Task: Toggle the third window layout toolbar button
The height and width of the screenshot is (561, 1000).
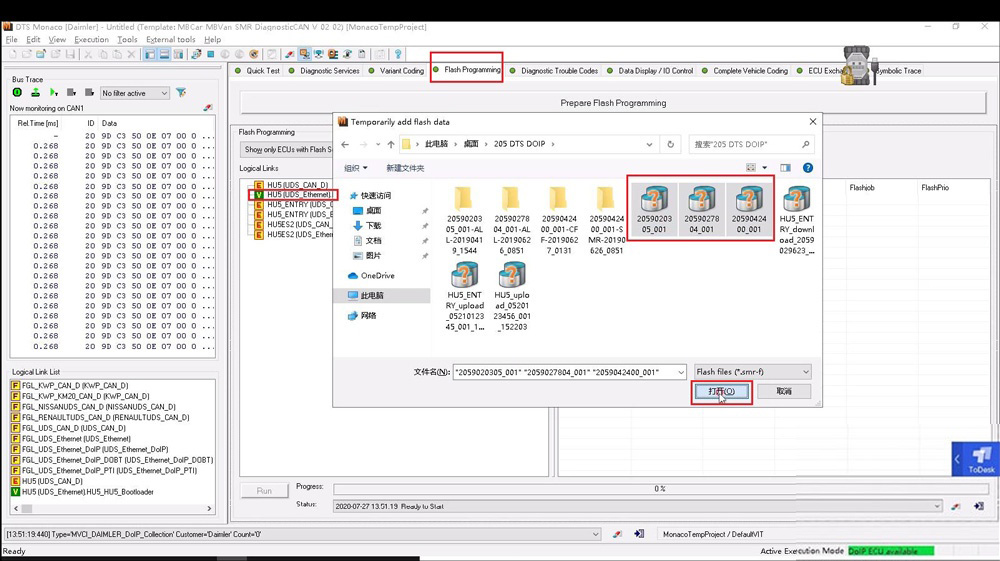Action: (178, 54)
